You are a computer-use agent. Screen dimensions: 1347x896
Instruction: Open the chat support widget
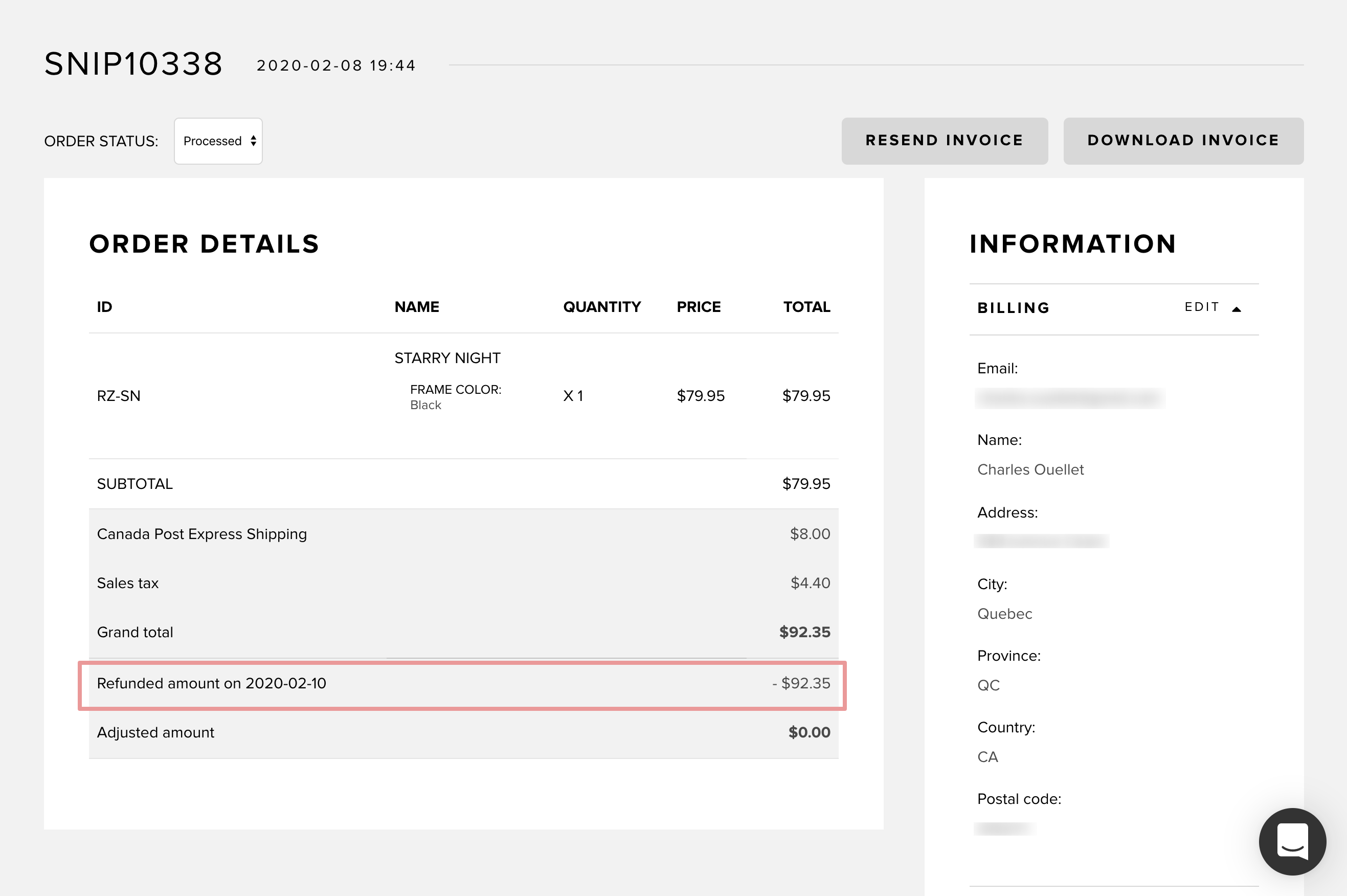pos(1292,841)
